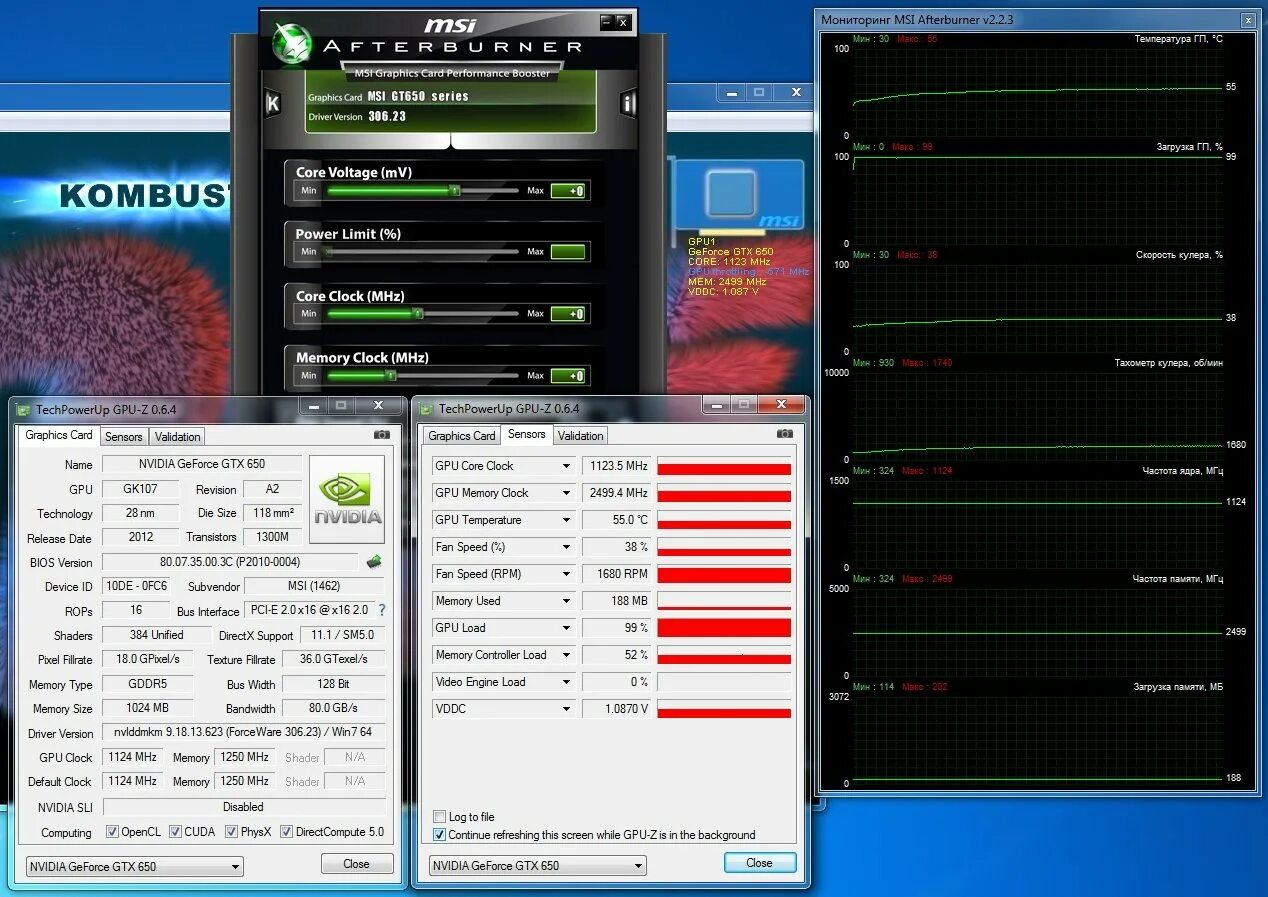
Task: Click the Power Limit (%) slider track
Action: (423, 252)
